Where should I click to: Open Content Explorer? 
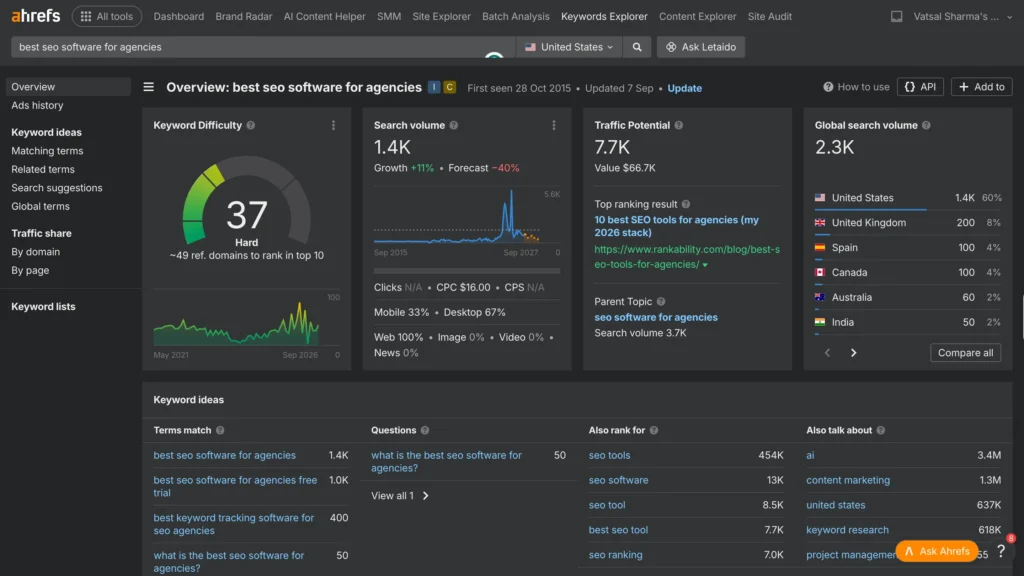pos(697,16)
